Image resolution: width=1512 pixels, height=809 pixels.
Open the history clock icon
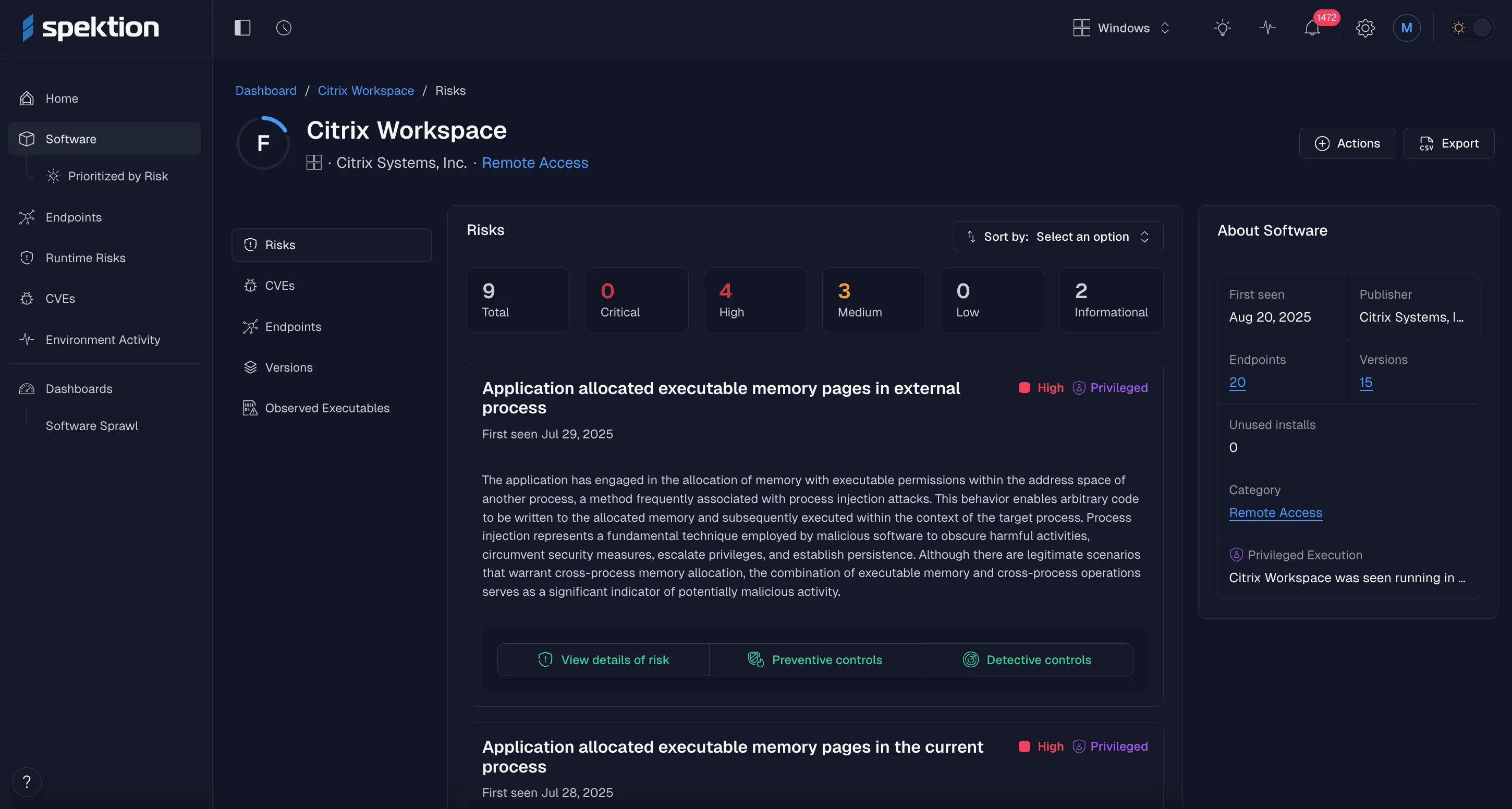(x=284, y=28)
